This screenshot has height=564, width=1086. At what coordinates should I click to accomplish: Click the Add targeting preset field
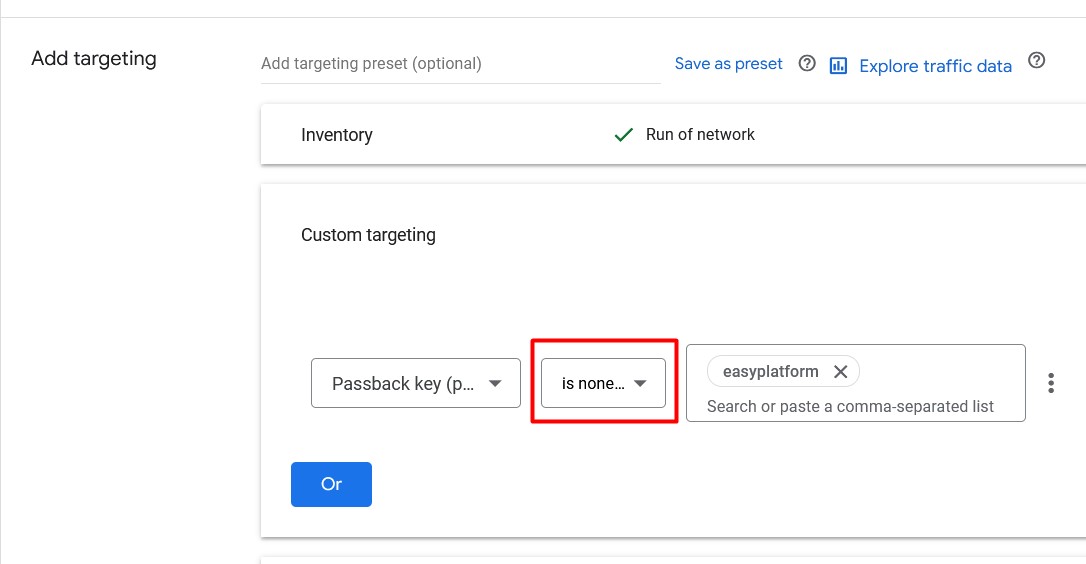point(461,64)
